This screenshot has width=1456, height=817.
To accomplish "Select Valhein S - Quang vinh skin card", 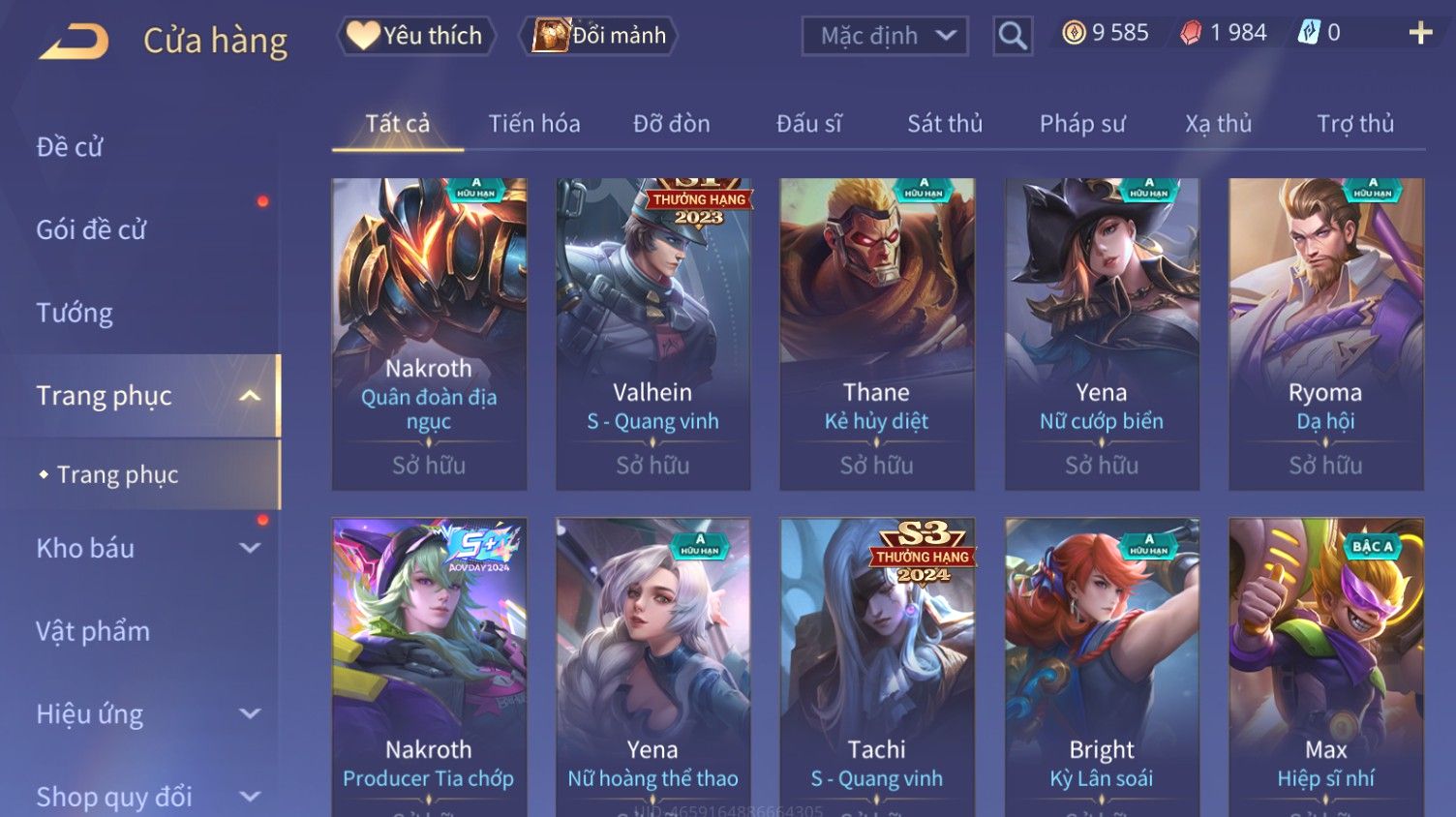I will point(652,334).
